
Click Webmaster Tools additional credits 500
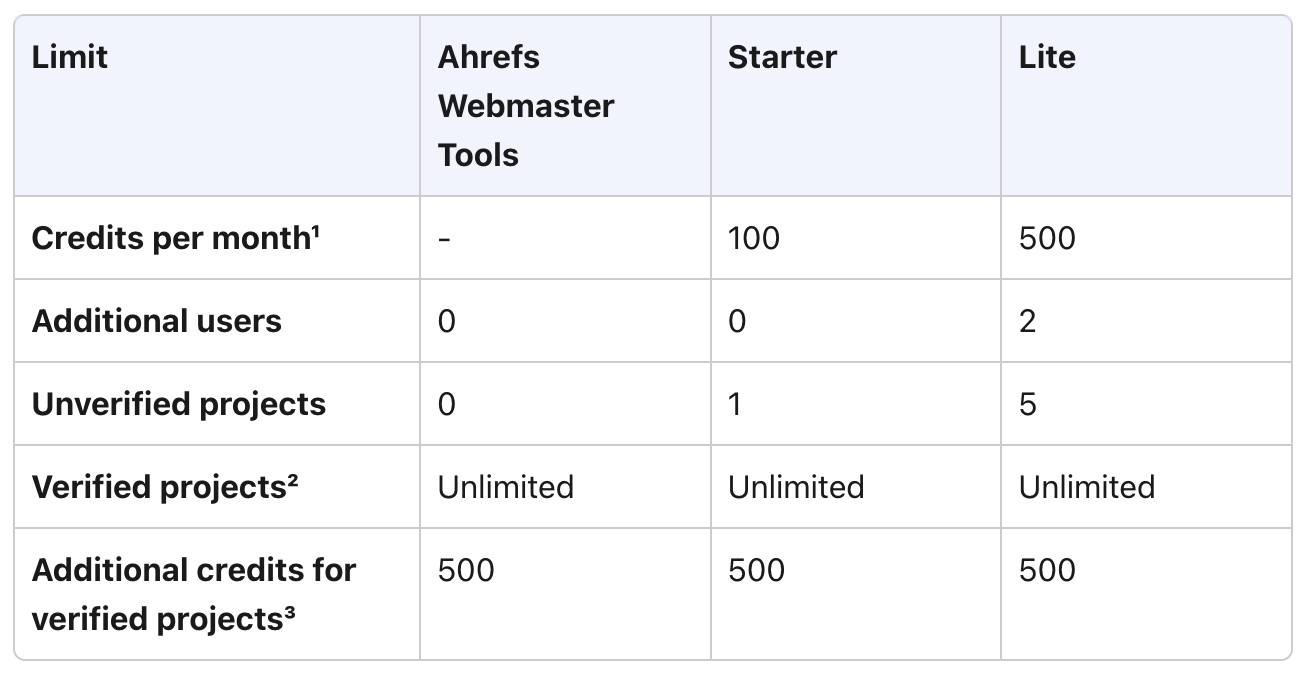pyautogui.click(x=466, y=570)
